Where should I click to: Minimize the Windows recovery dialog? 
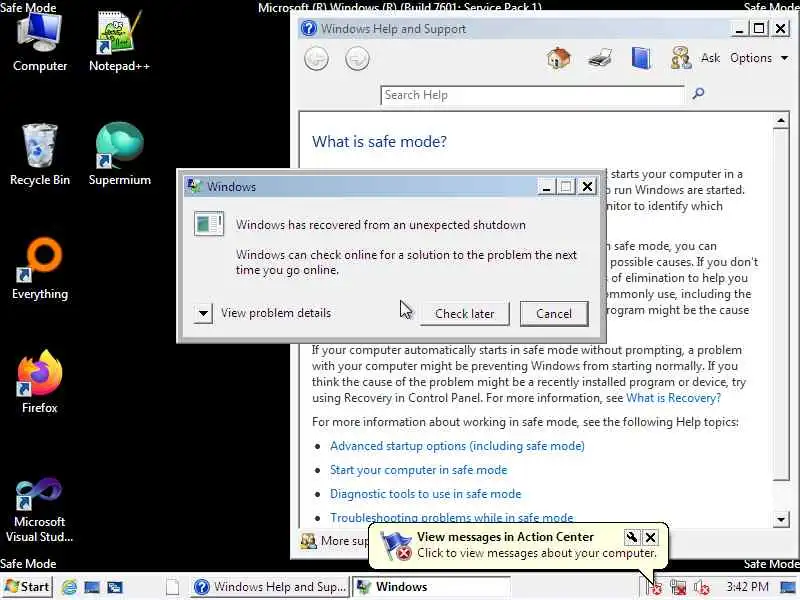(546, 187)
